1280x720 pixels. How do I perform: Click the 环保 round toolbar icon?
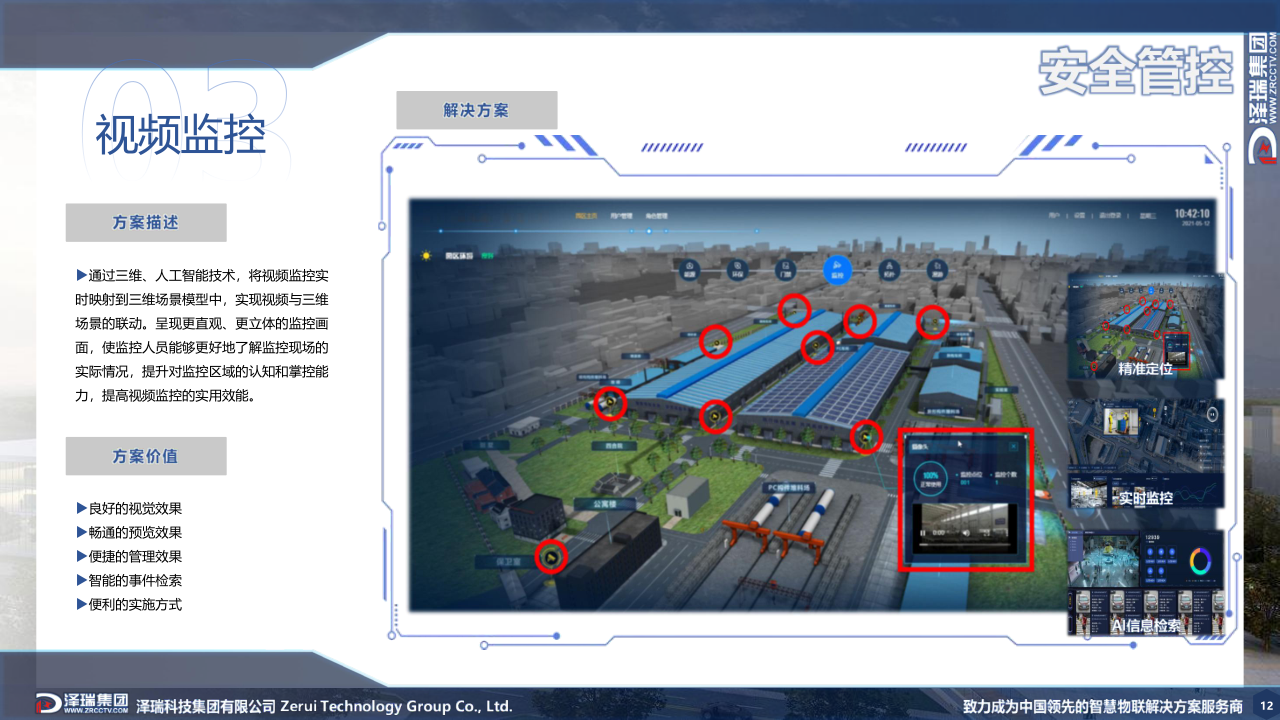pos(738,271)
